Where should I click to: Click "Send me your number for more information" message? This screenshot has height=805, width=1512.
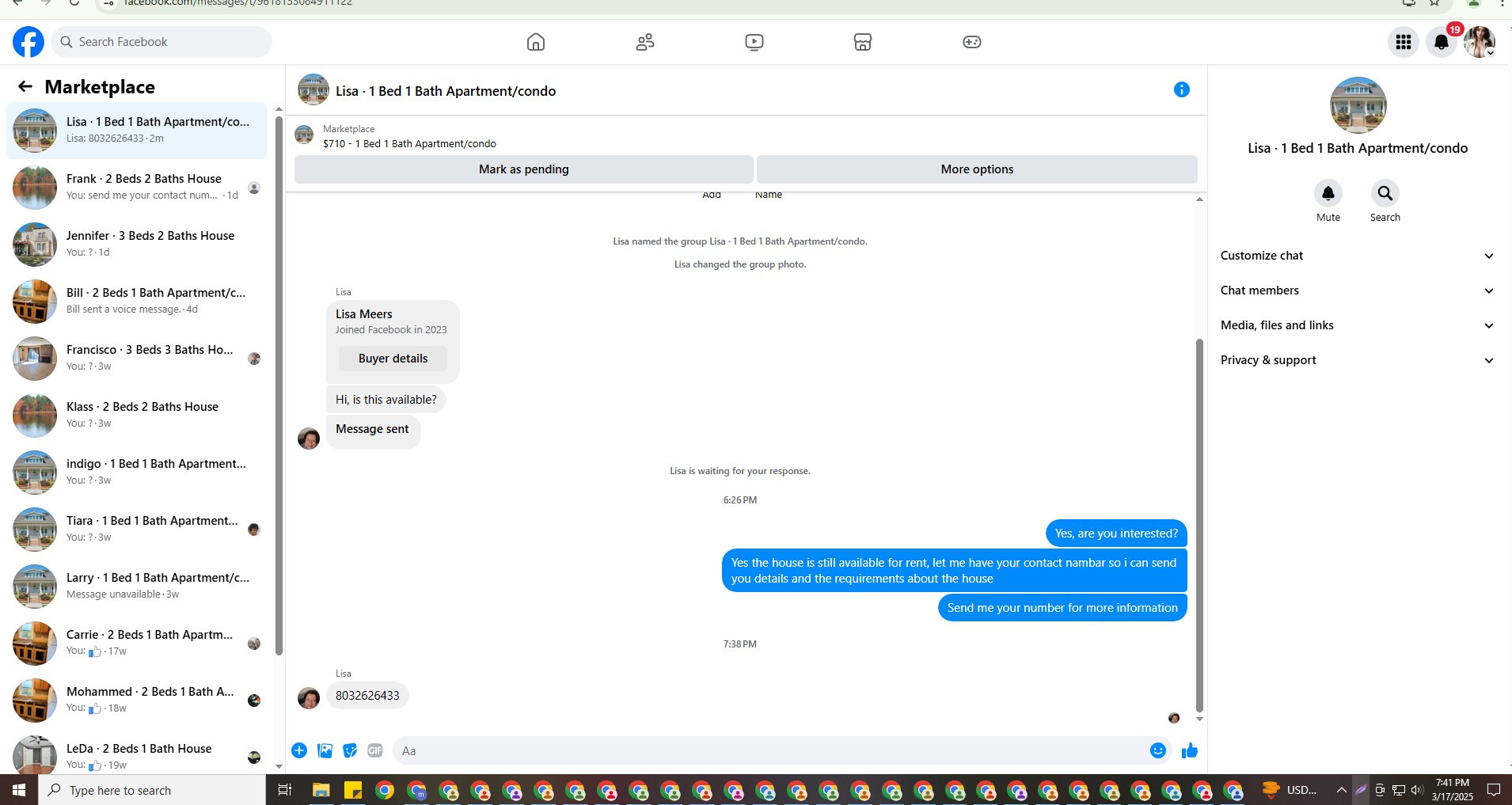[x=1062, y=608]
